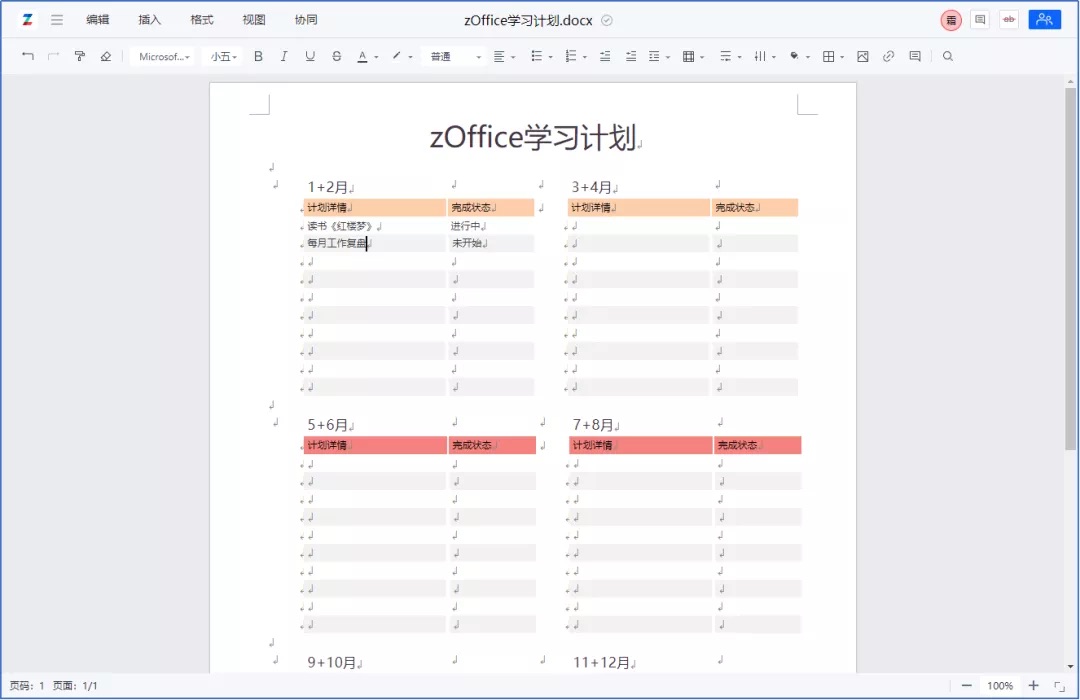Apply the text highlighter pen
Viewport: 1080px width, 700px height.
pos(397,56)
